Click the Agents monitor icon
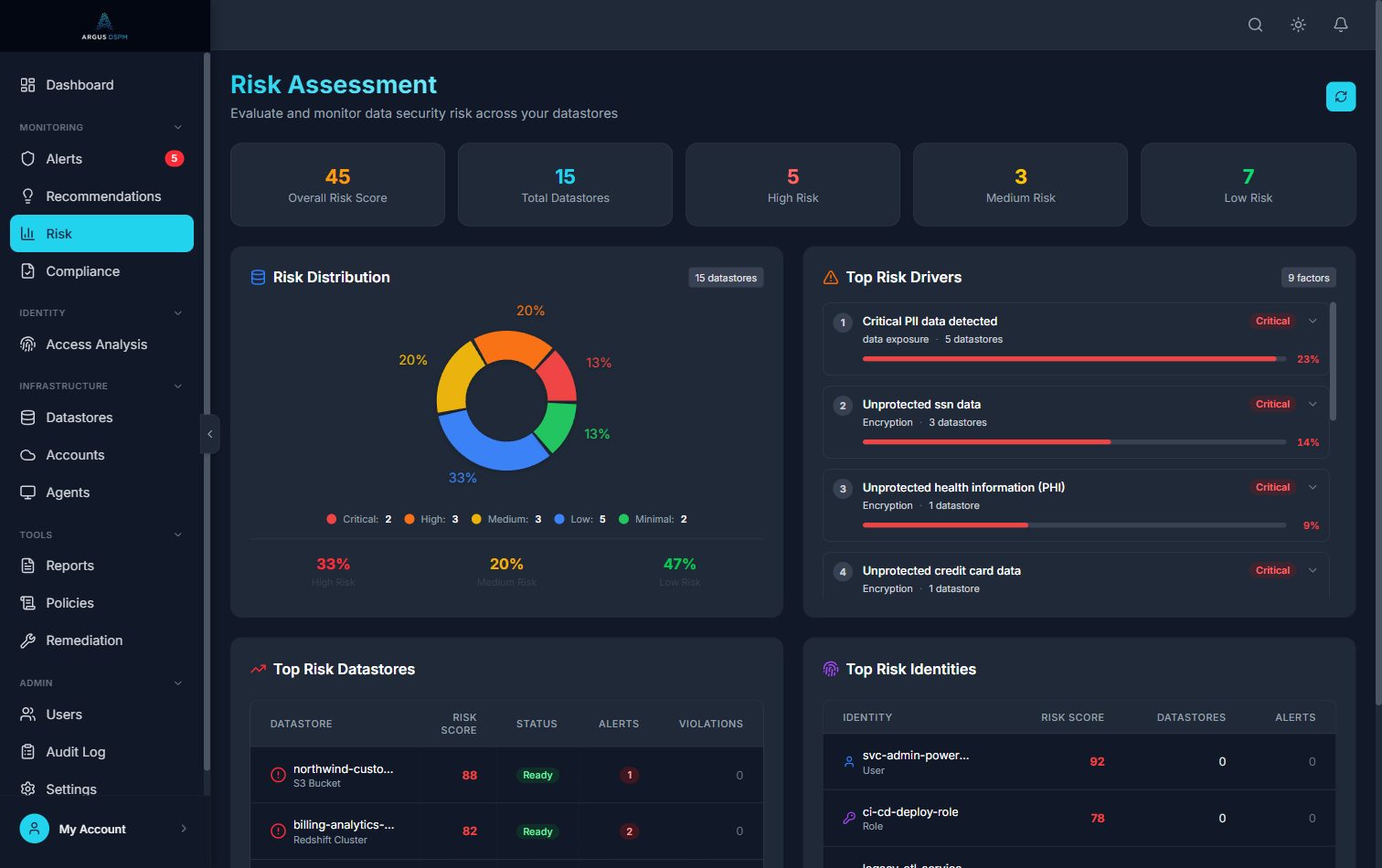The image size is (1382, 868). 27,492
